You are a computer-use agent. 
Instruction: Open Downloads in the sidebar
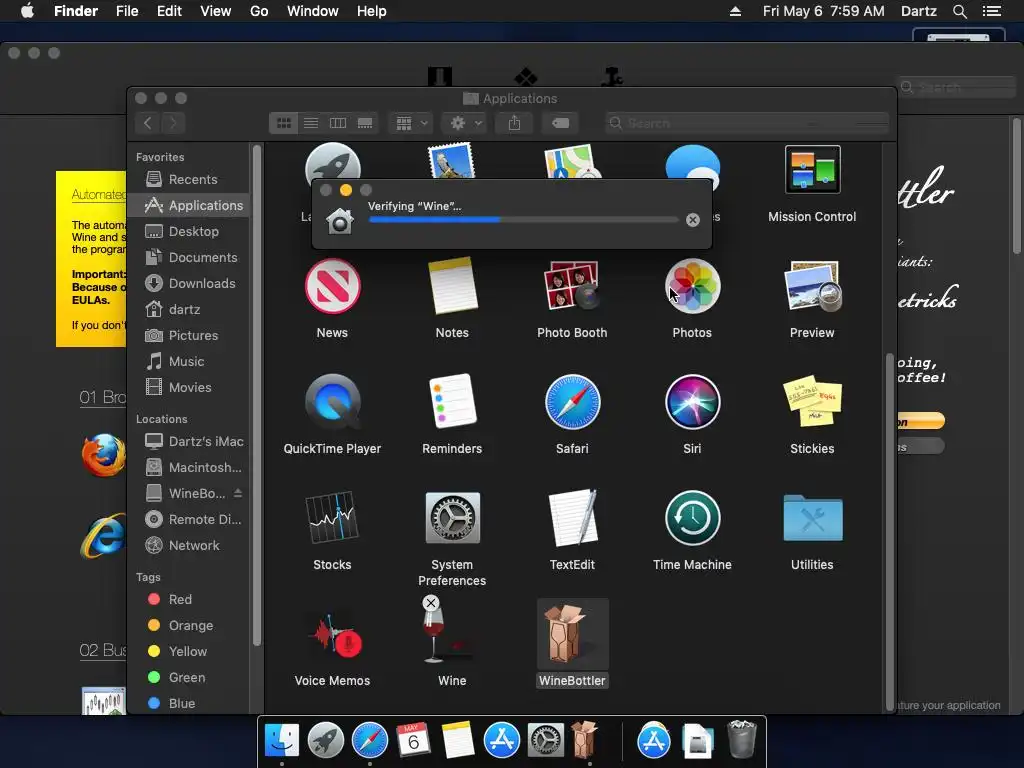coord(189,283)
